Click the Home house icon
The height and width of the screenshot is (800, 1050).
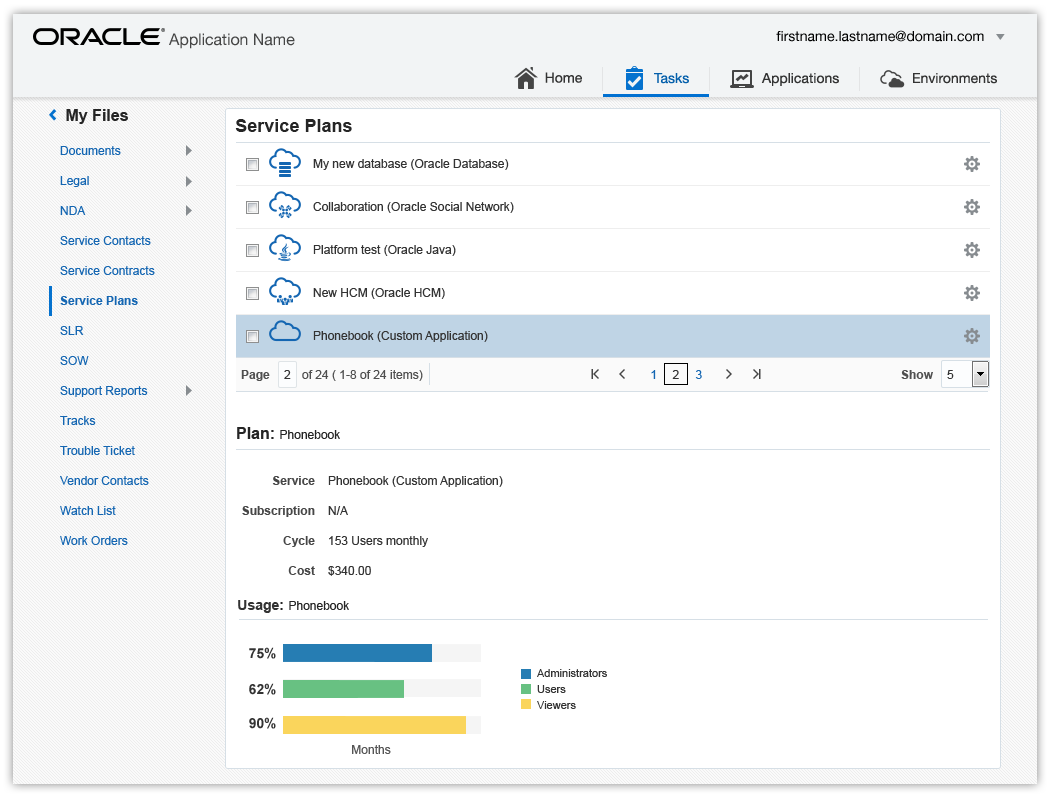tap(526, 78)
